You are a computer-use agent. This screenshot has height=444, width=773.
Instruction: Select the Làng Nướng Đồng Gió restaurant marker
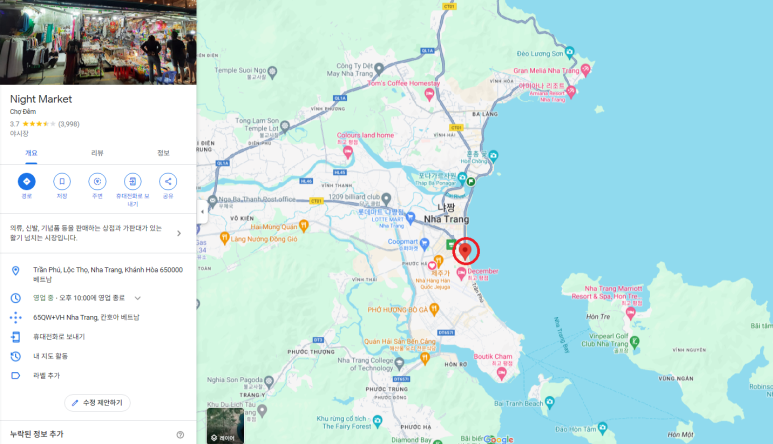tap(225, 238)
